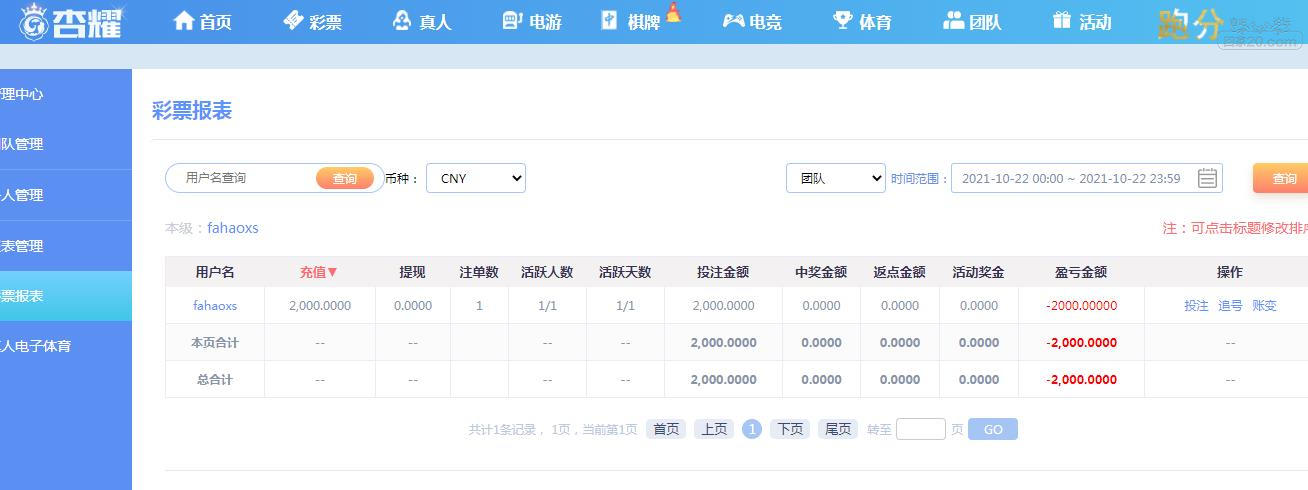This screenshot has height=490, width=1308.
Task: Click the 本页合计 row label
Action: [215, 342]
